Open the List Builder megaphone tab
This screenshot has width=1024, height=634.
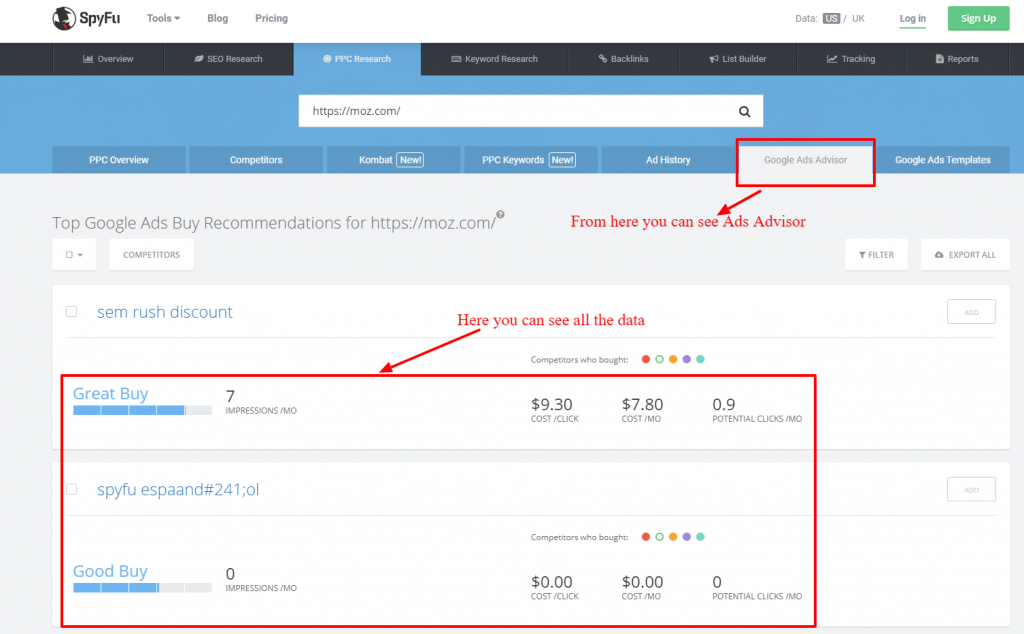738,59
